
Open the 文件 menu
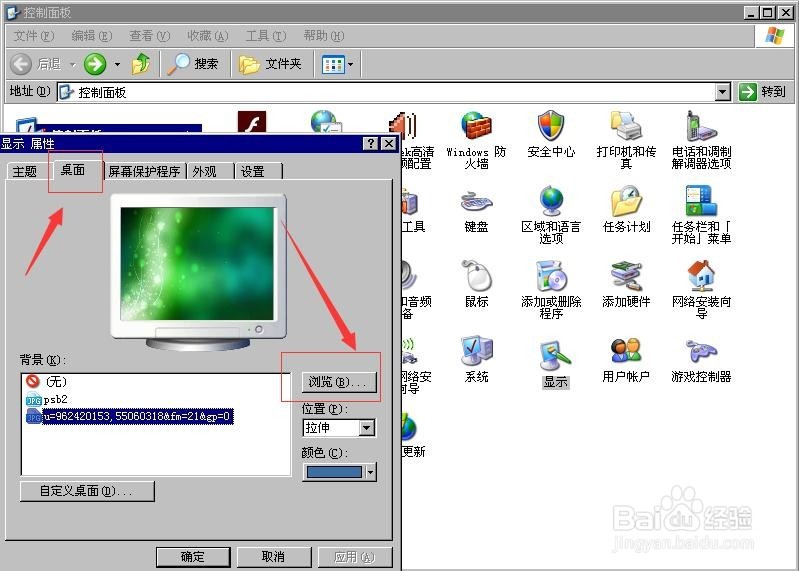click(x=34, y=36)
